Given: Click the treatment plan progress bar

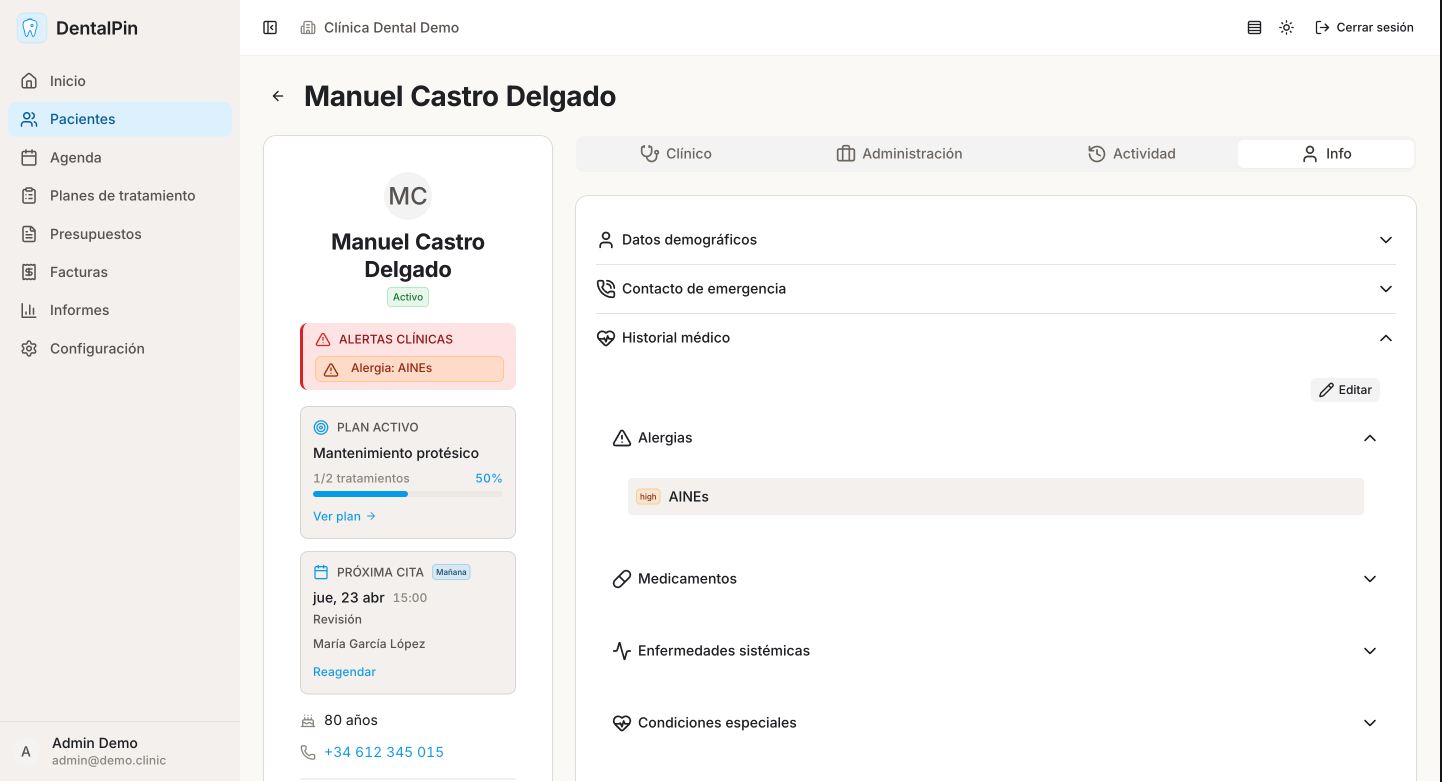Looking at the screenshot, I should click(x=408, y=494).
